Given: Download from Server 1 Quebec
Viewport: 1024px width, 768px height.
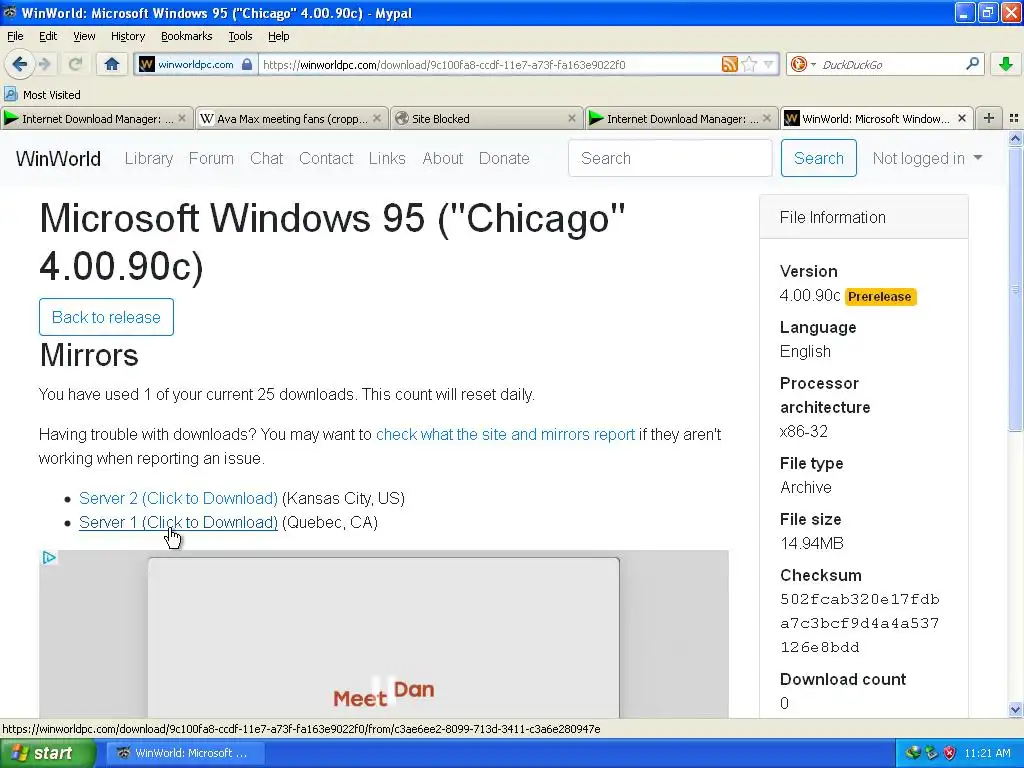Looking at the screenshot, I should 178,522.
